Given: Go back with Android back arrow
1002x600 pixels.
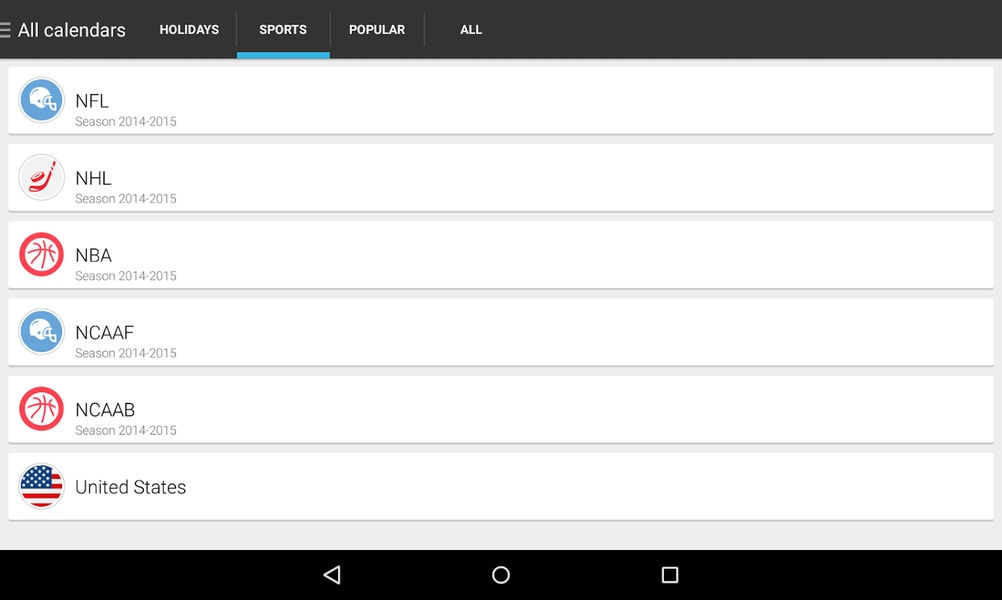Looking at the screenshot, I should [332, 575].
